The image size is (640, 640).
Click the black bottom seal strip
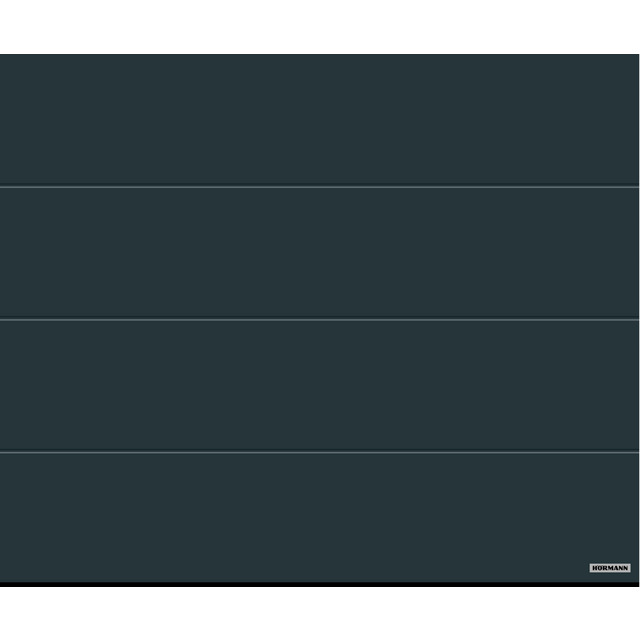point(320,583)
